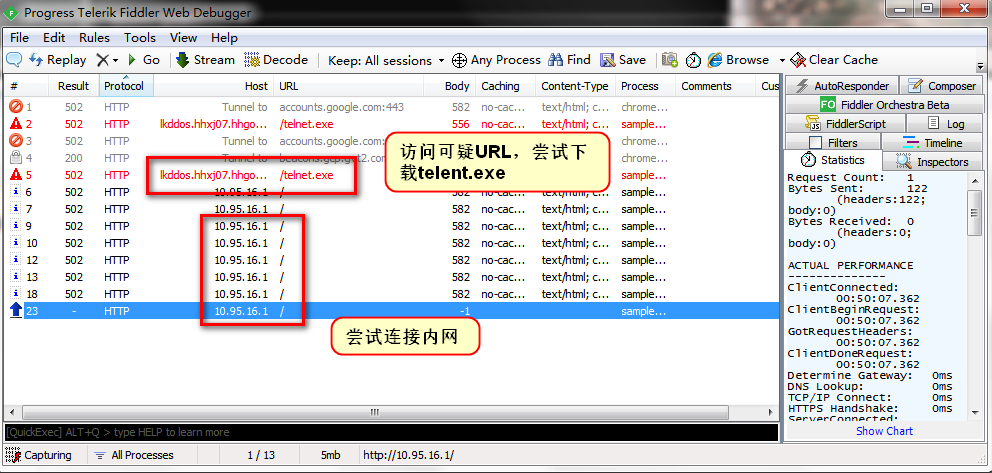This screenshot has width=992, height=473.
Task: Click the QuickExec command input box
Action: [391, 432]
